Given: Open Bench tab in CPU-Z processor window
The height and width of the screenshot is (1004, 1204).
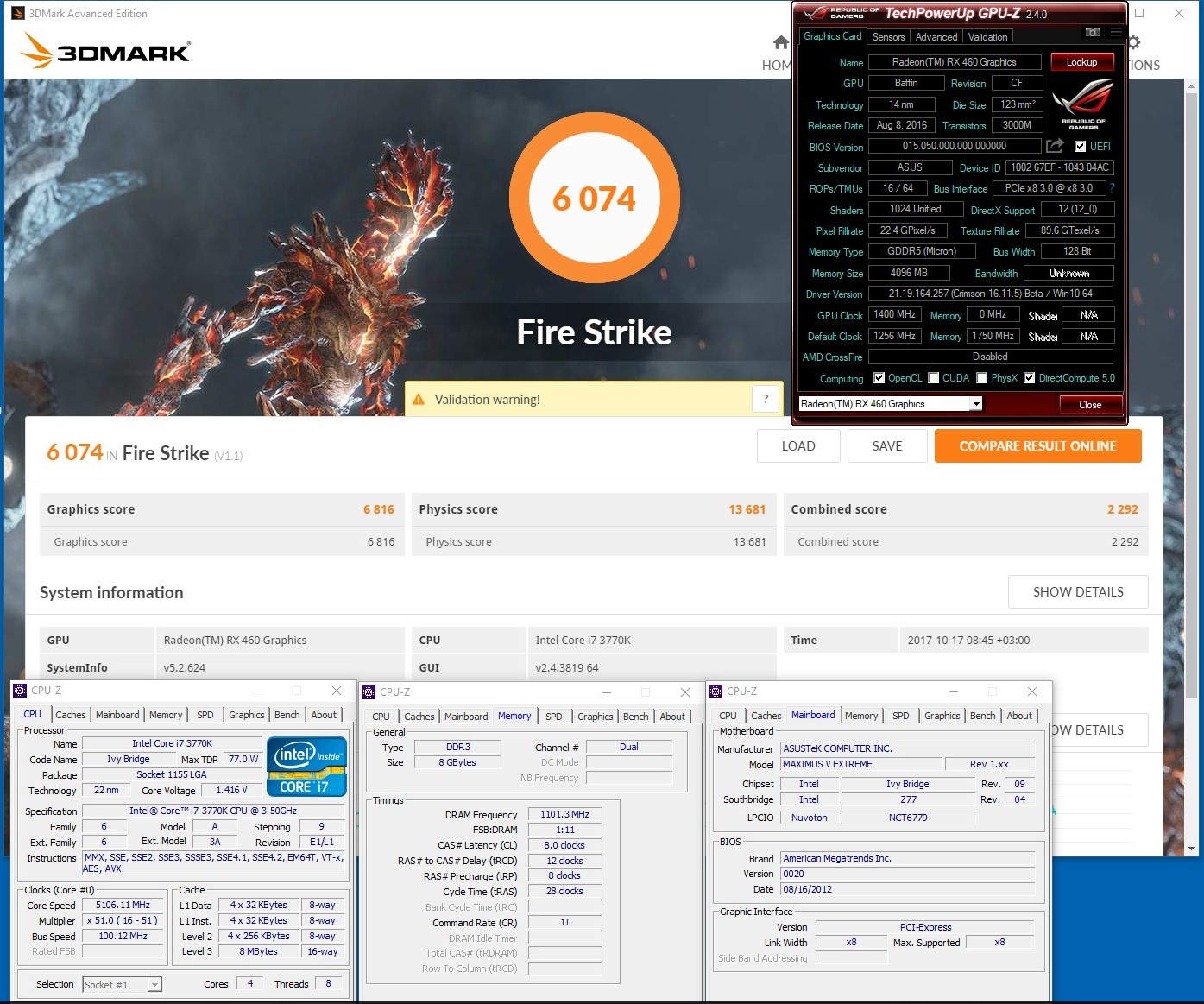Looking at the screenshot, I should tap(287, 715).
